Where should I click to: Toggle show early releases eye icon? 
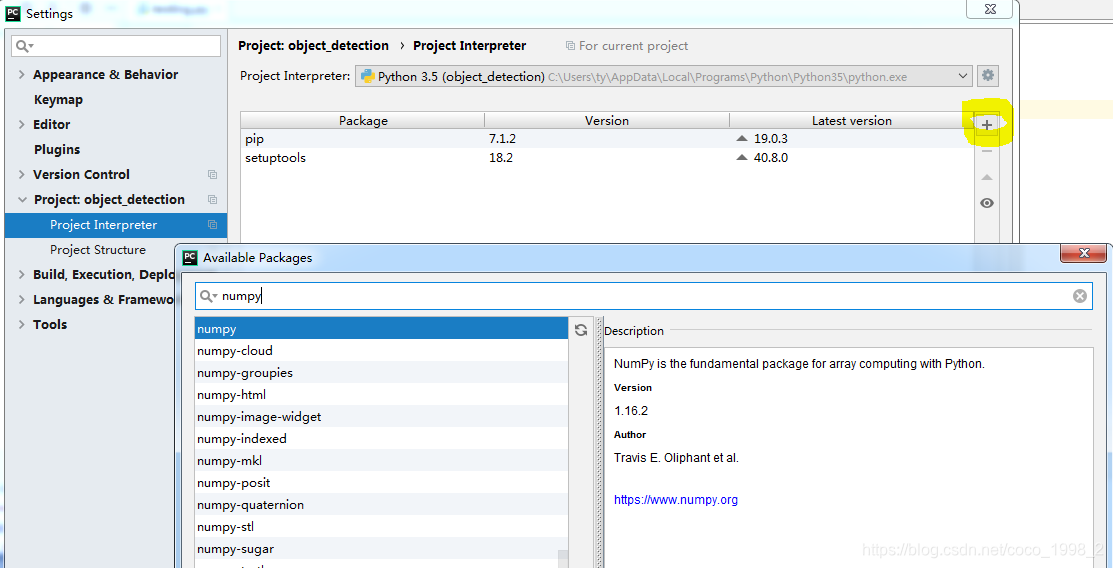tap(987, 203)
